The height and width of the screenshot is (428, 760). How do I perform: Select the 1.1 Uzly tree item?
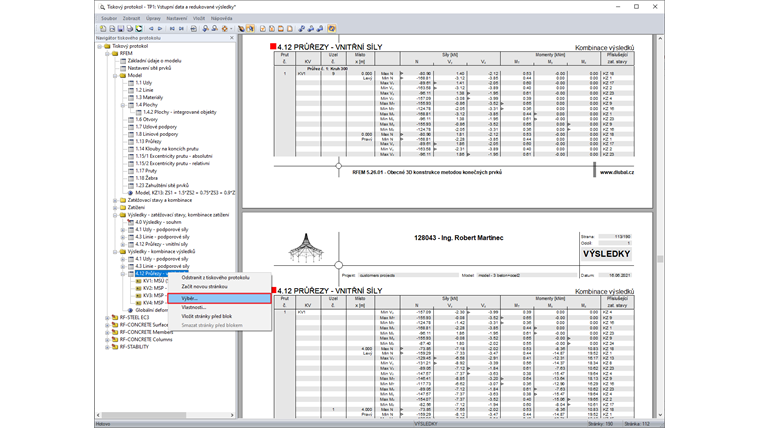(143, 83)
